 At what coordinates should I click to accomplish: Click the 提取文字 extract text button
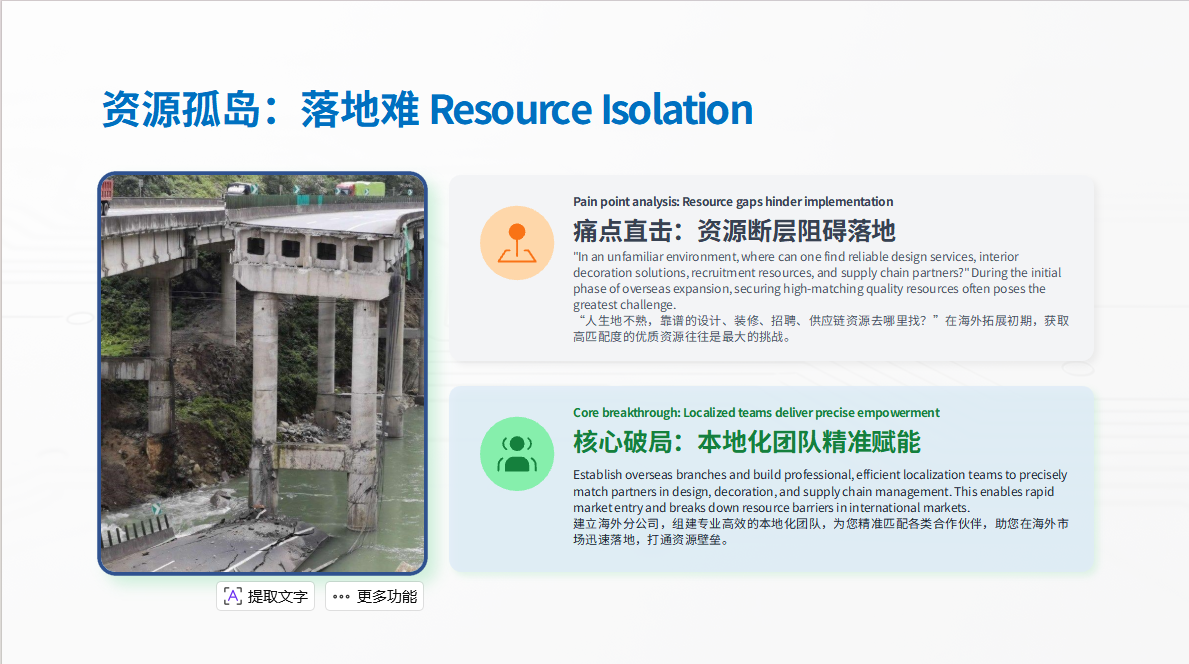coord(265,597)
